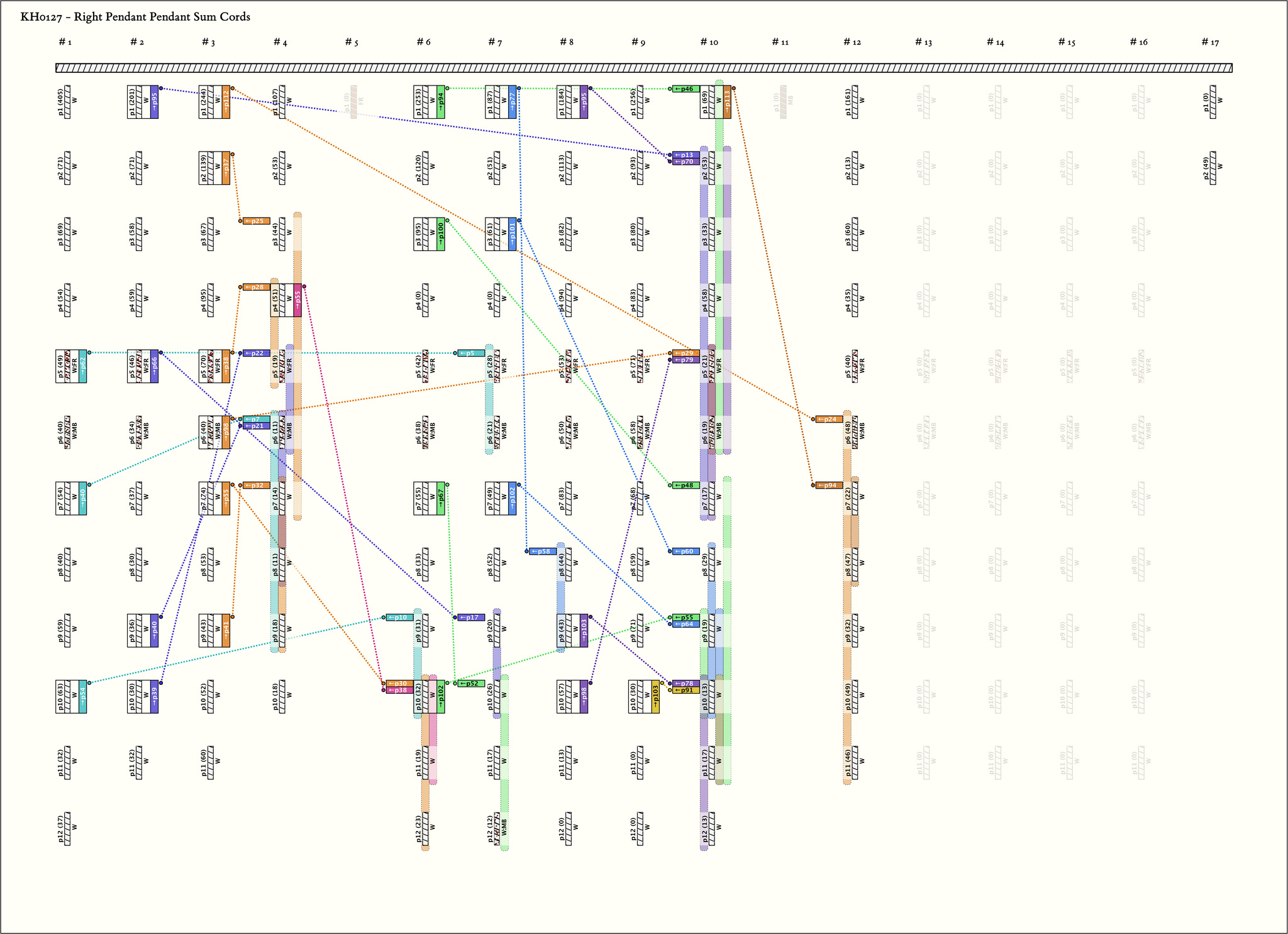This screenshot has width=1288, height=934.
Task: Click the hatched primary cord bar
Action: coord(643,68)
